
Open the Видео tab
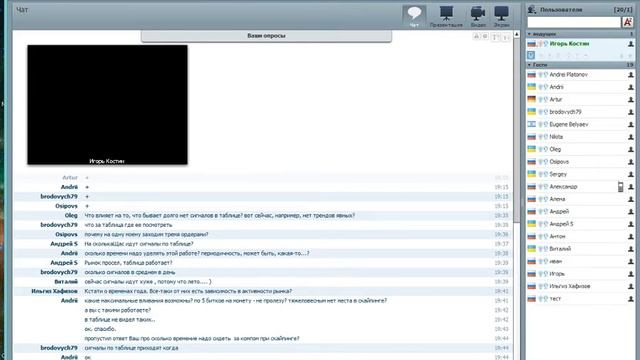coord(478,16)
